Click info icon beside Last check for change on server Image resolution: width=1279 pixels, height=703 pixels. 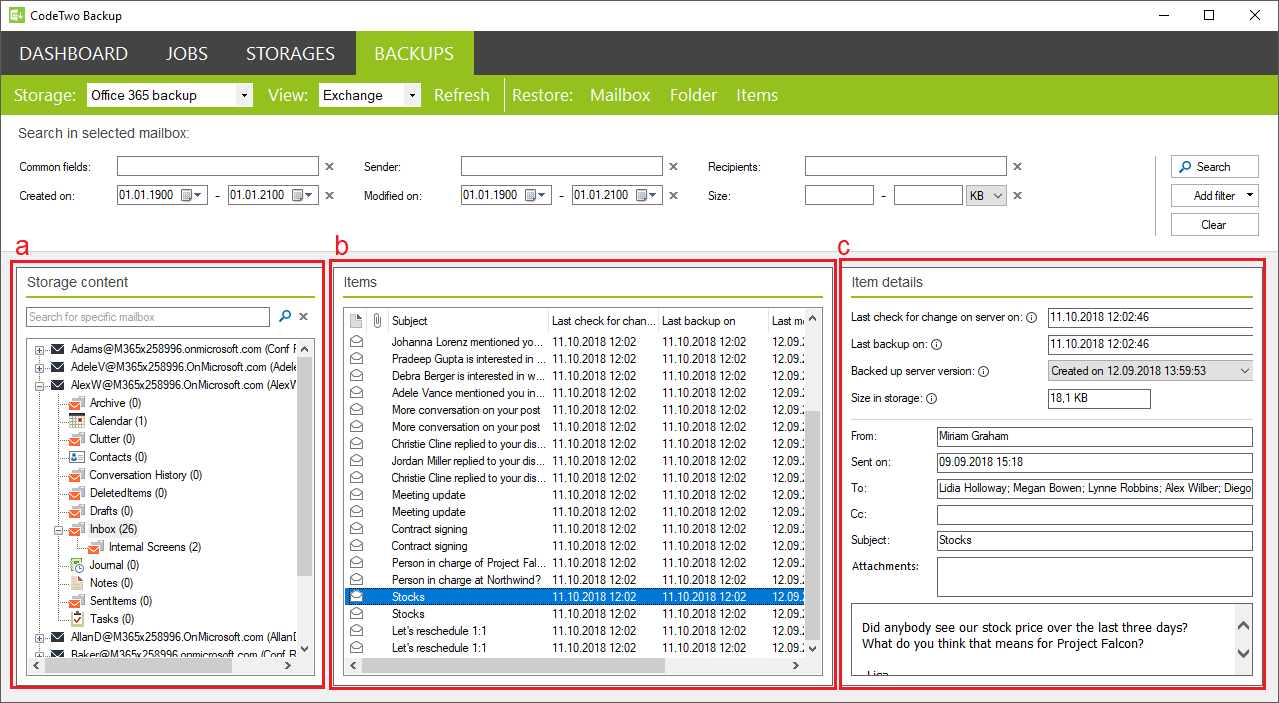click(x=1032, y=318)
